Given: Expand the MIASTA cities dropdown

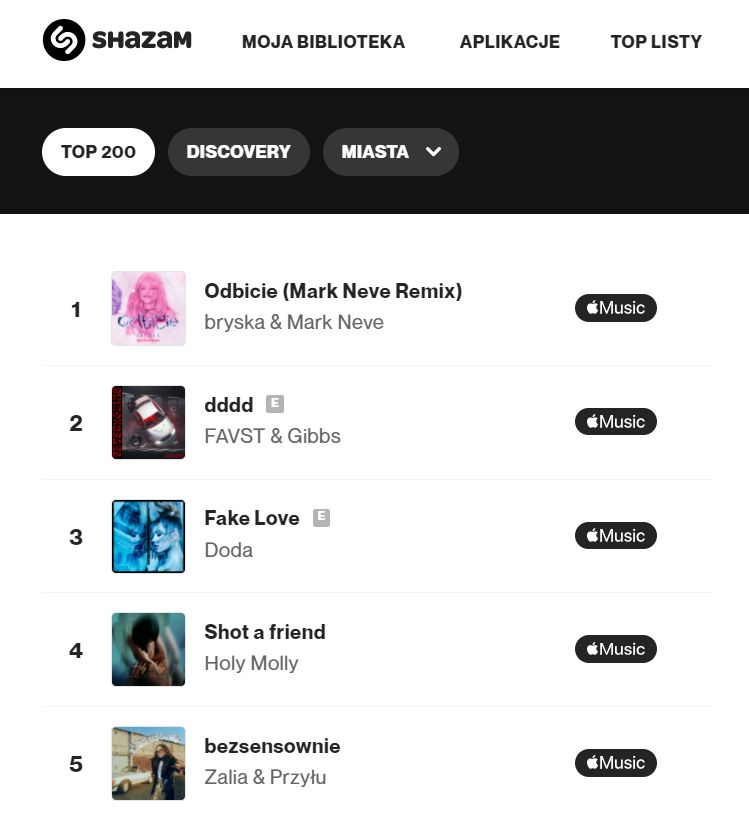Looking at the screenshot, I should [x=390, y=152].
